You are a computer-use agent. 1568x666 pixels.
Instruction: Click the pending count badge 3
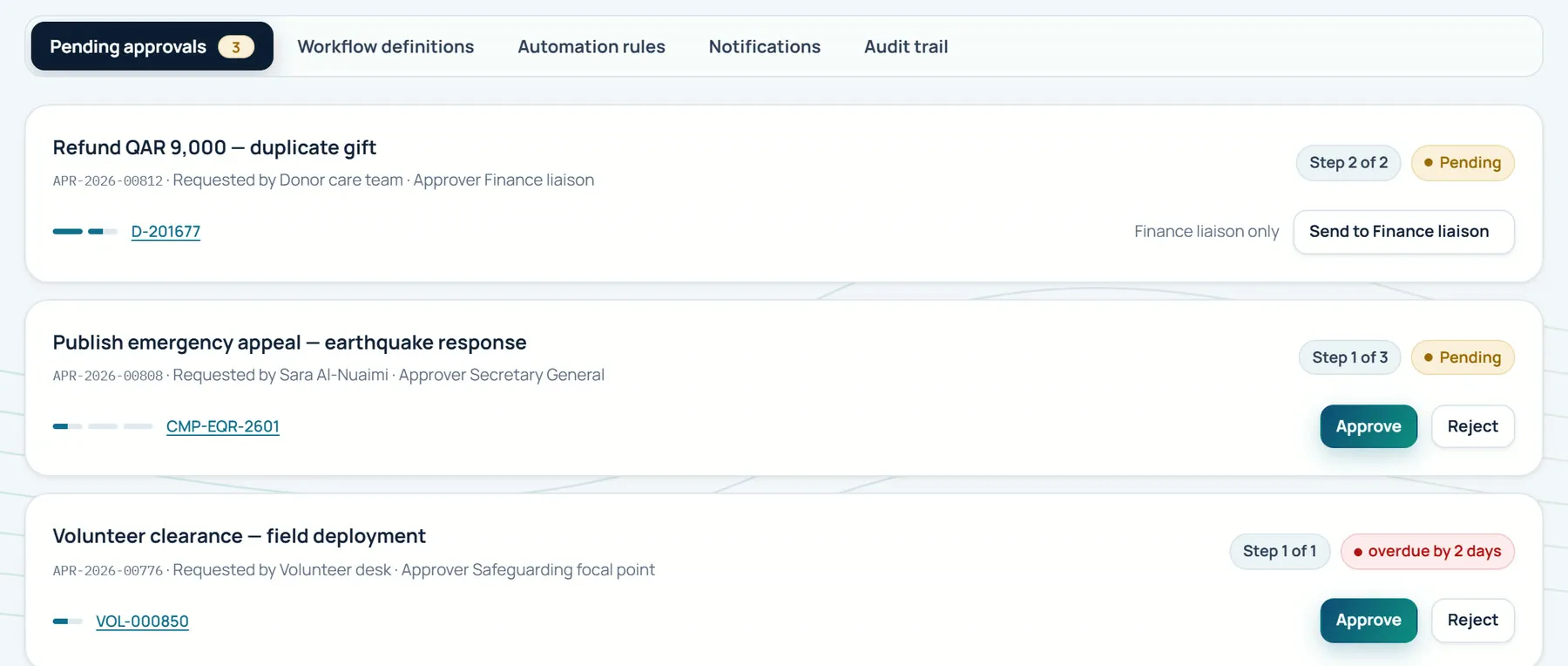[x=236, y=47]
